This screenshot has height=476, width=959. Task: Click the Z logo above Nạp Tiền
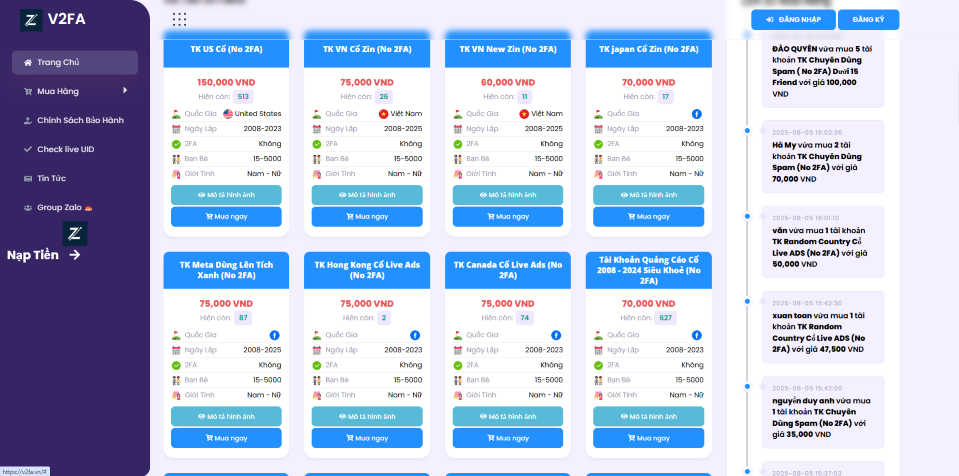point(73,234)
